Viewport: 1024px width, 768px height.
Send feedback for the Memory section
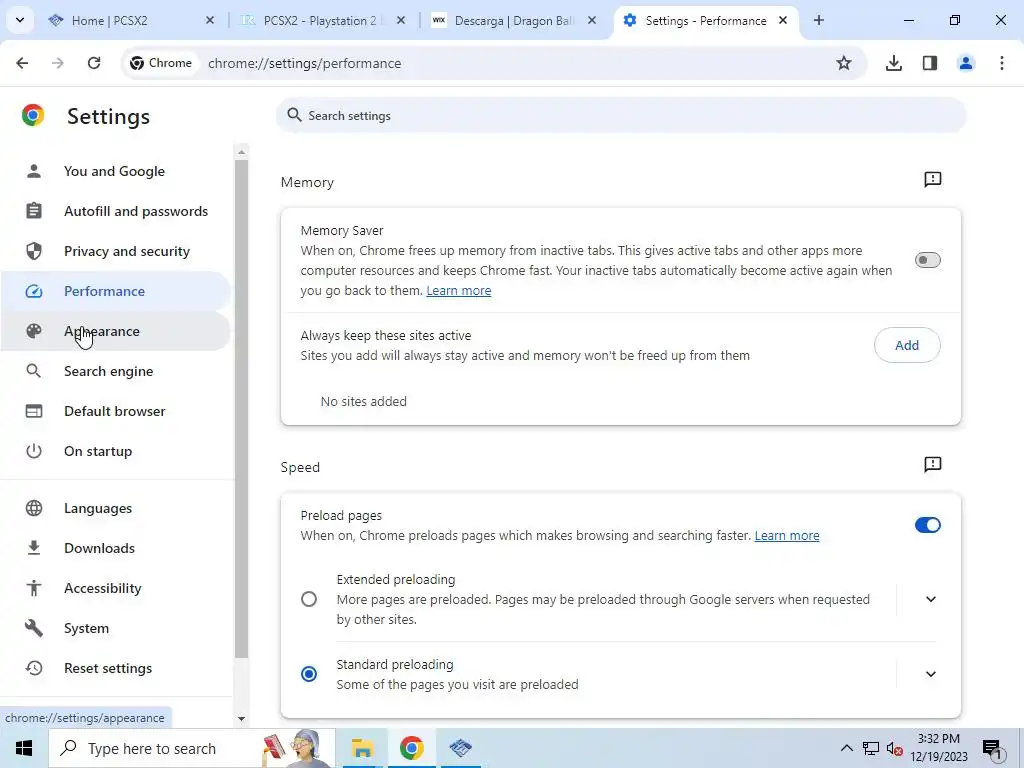(x=933, y=179)
